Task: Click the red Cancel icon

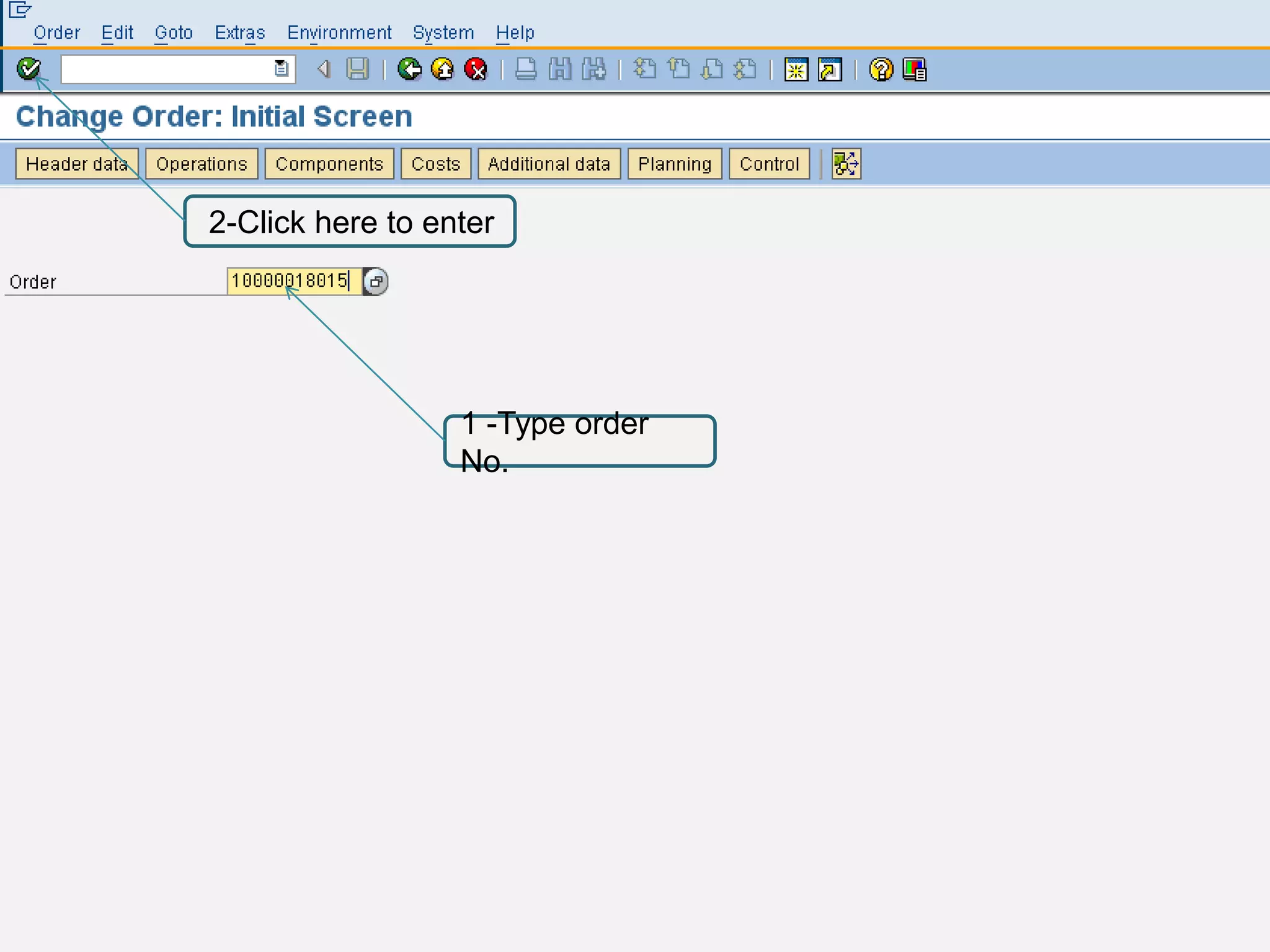Action: point(476,69)
